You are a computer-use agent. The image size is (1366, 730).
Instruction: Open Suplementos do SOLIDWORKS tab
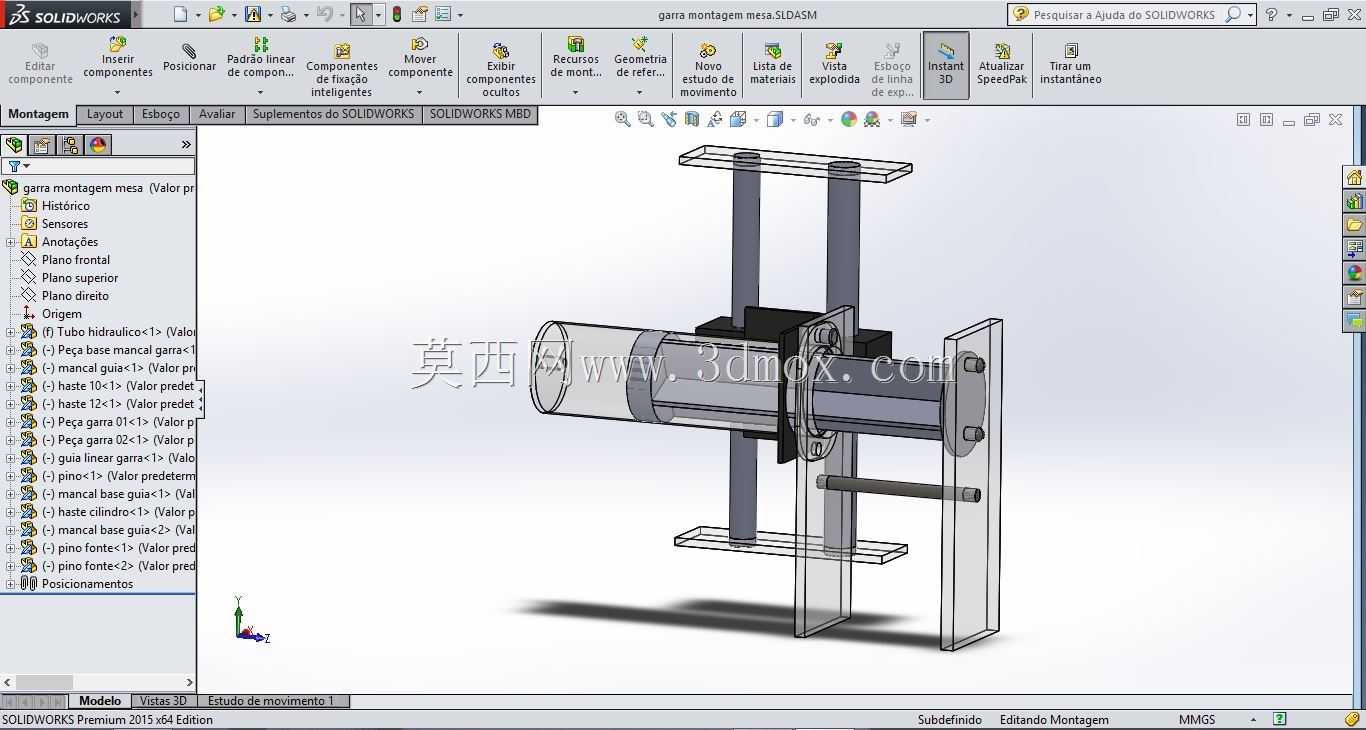[x=333, y=114]
